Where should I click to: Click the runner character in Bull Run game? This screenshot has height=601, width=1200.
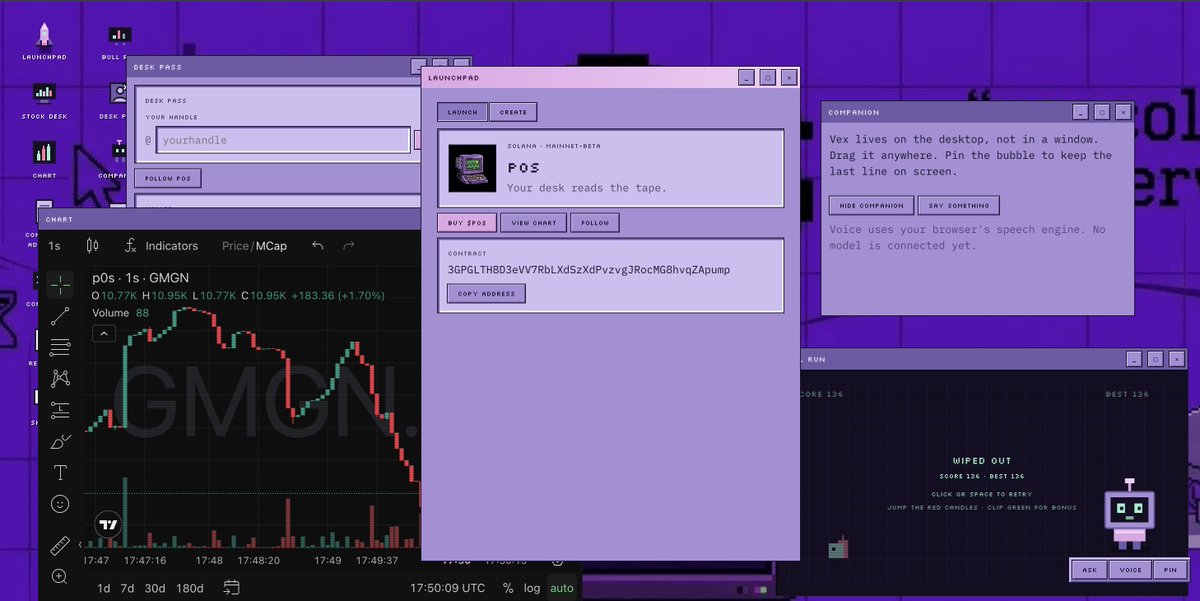coord(838,548)
